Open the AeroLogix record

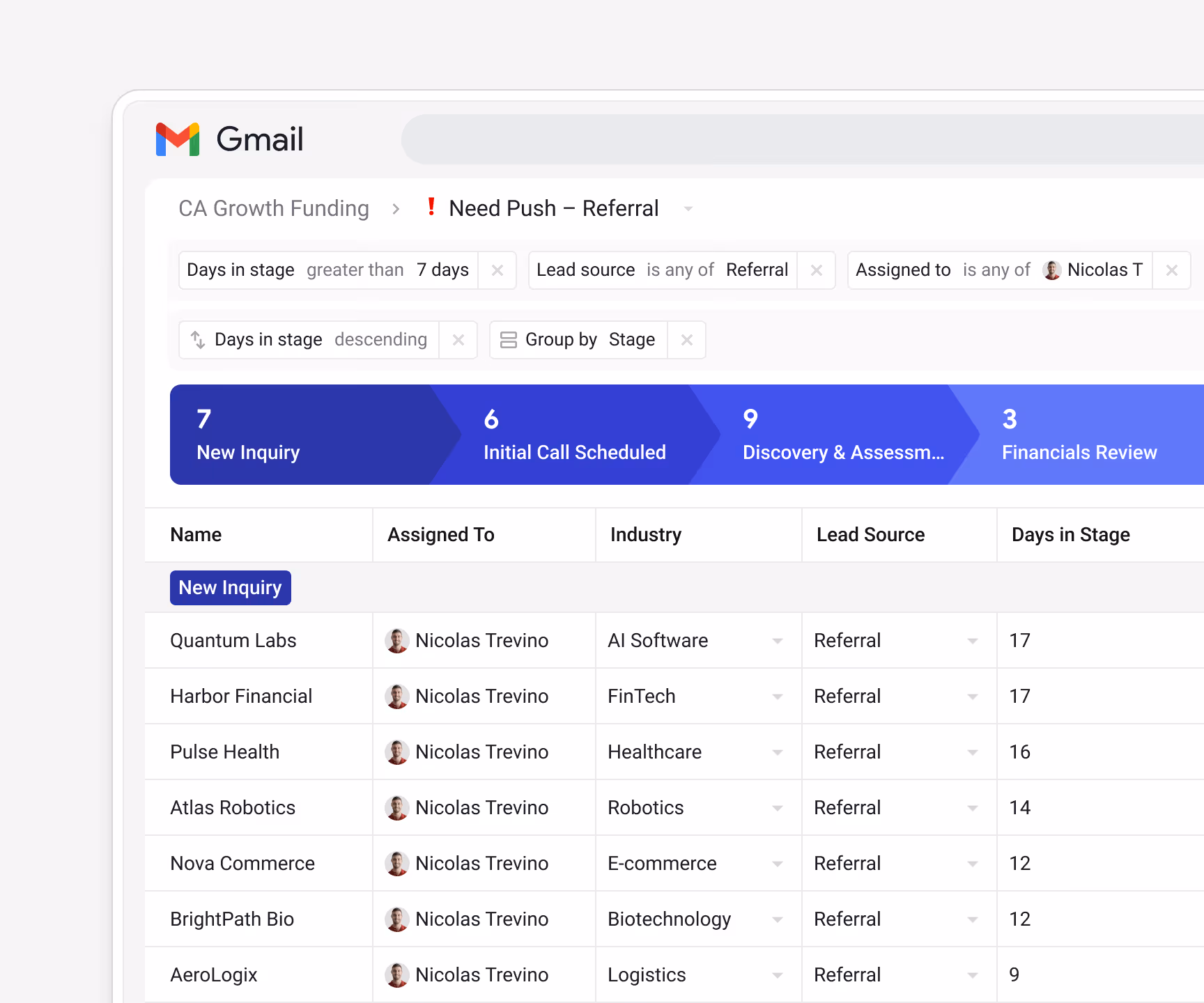point(214,975)
